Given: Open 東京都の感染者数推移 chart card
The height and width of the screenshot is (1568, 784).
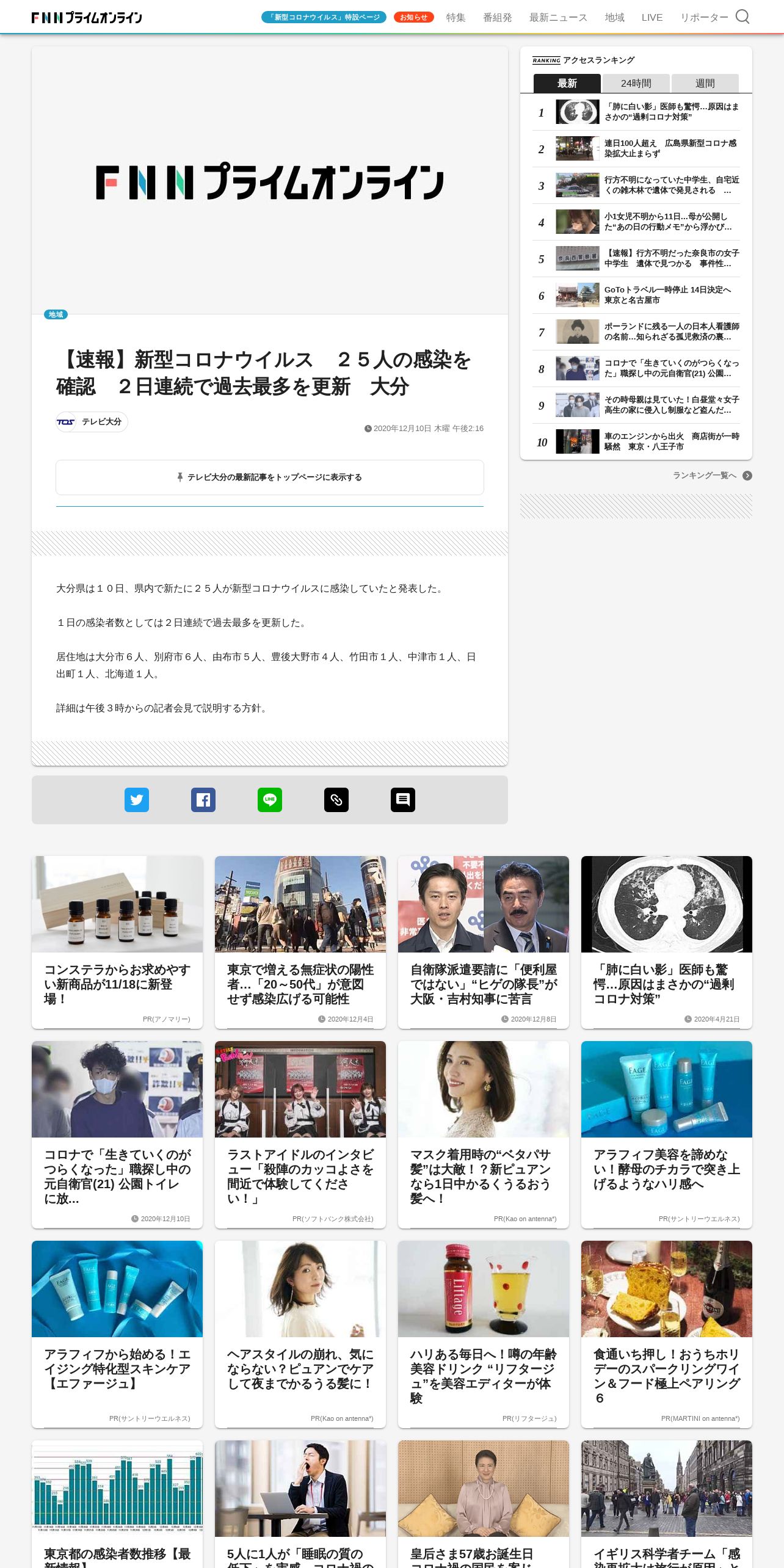Looking at the screenshot, I should click(117, 1504).
